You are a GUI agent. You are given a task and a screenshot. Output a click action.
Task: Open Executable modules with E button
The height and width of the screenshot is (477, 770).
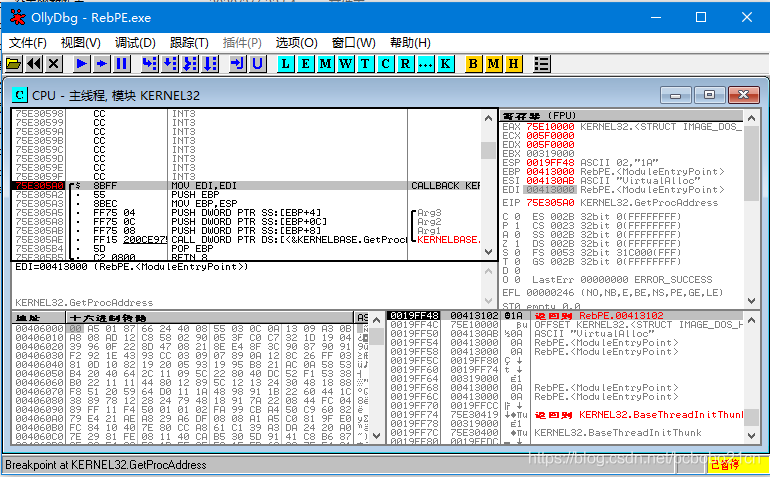[x=305, y=63]
